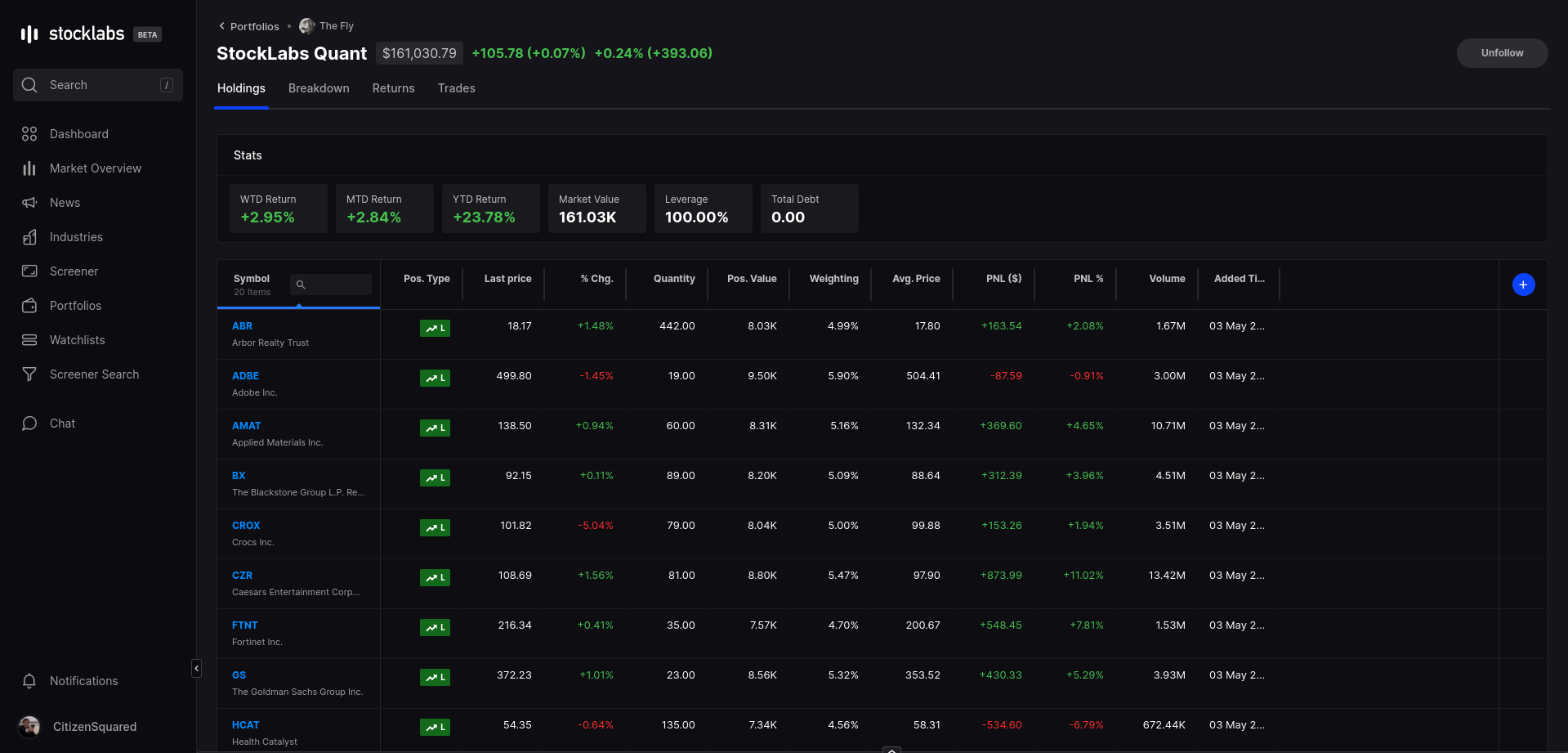Open the HCAT ticker link
The height and width of the screenshot is (753, 1568).
[x=245, y=725]
